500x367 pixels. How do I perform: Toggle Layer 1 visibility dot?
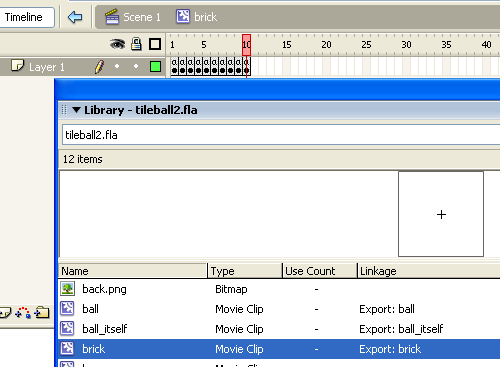click(x=117, y=66)
